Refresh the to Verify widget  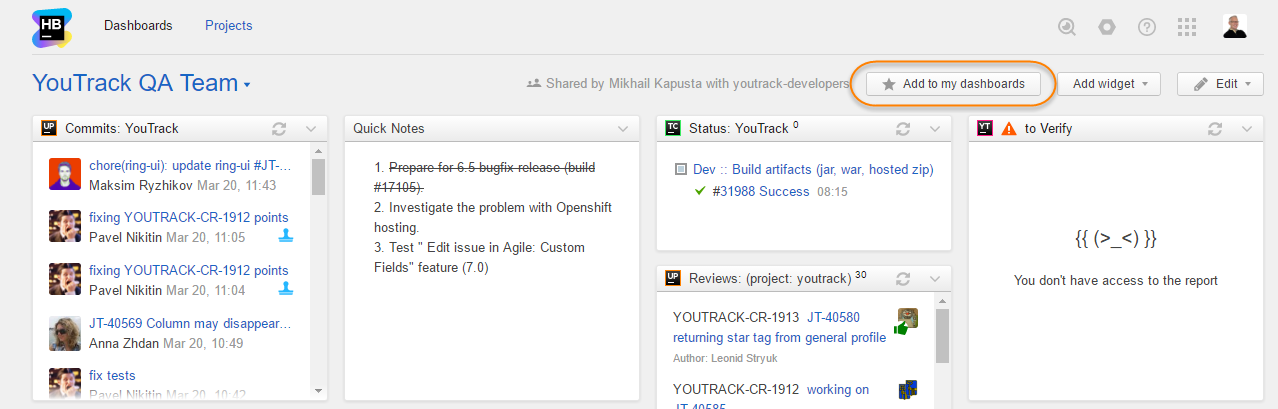1215,128
